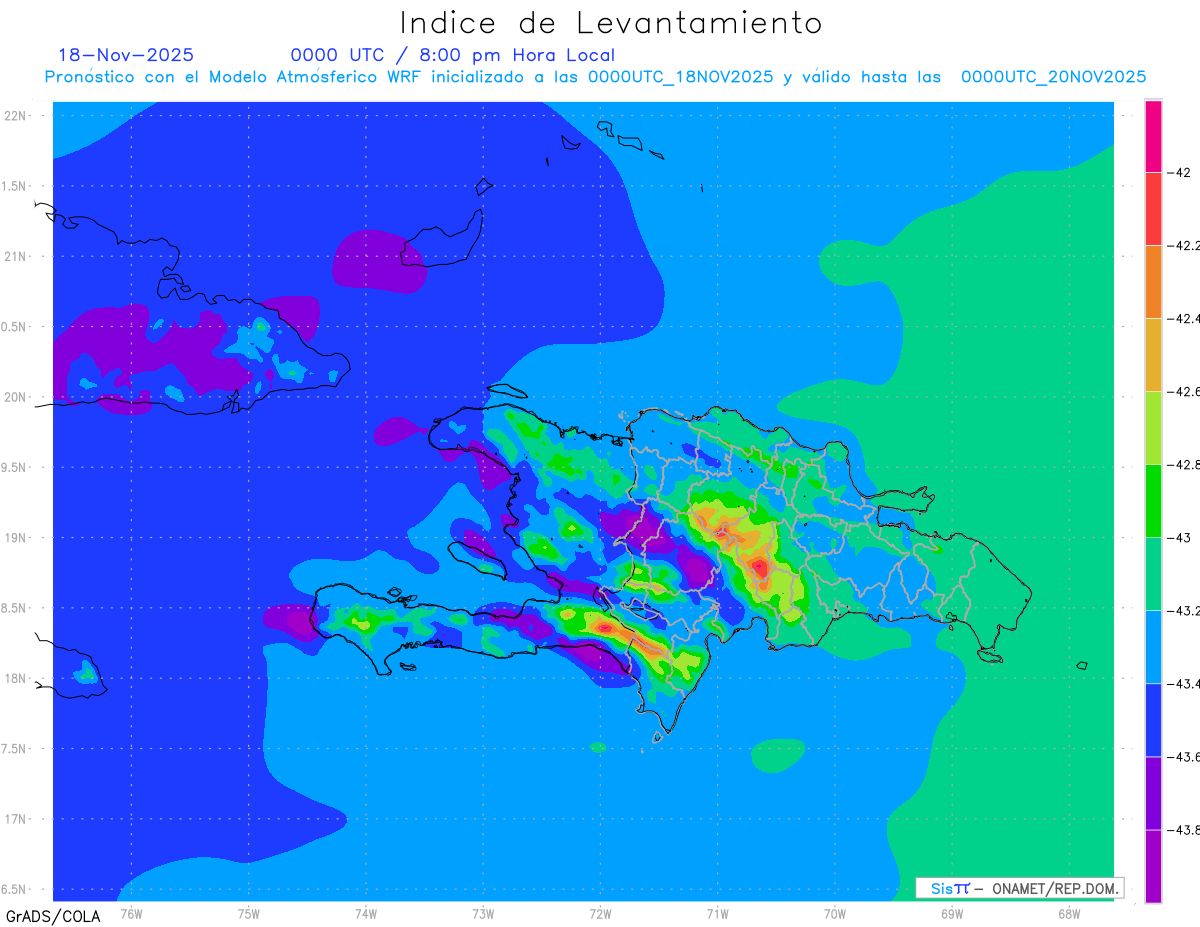Pick the light blue legend segment
This screenshot has height=927, width=1200.
tap(1153, 647)
